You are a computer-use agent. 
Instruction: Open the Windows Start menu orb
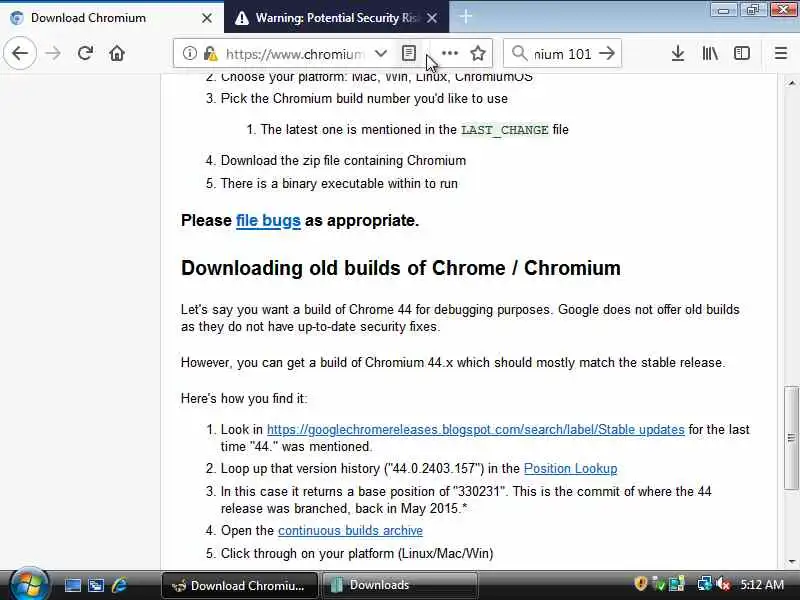pyautogui.click(x=28, y=584)
